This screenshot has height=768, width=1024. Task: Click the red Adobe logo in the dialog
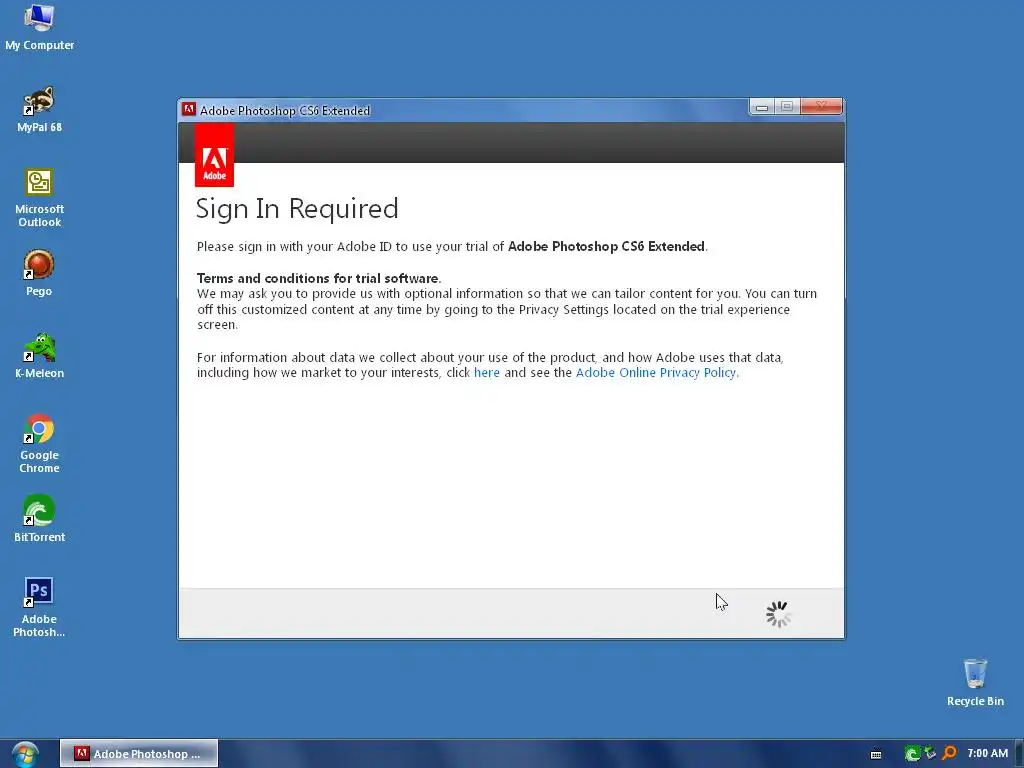coord(214,155)
